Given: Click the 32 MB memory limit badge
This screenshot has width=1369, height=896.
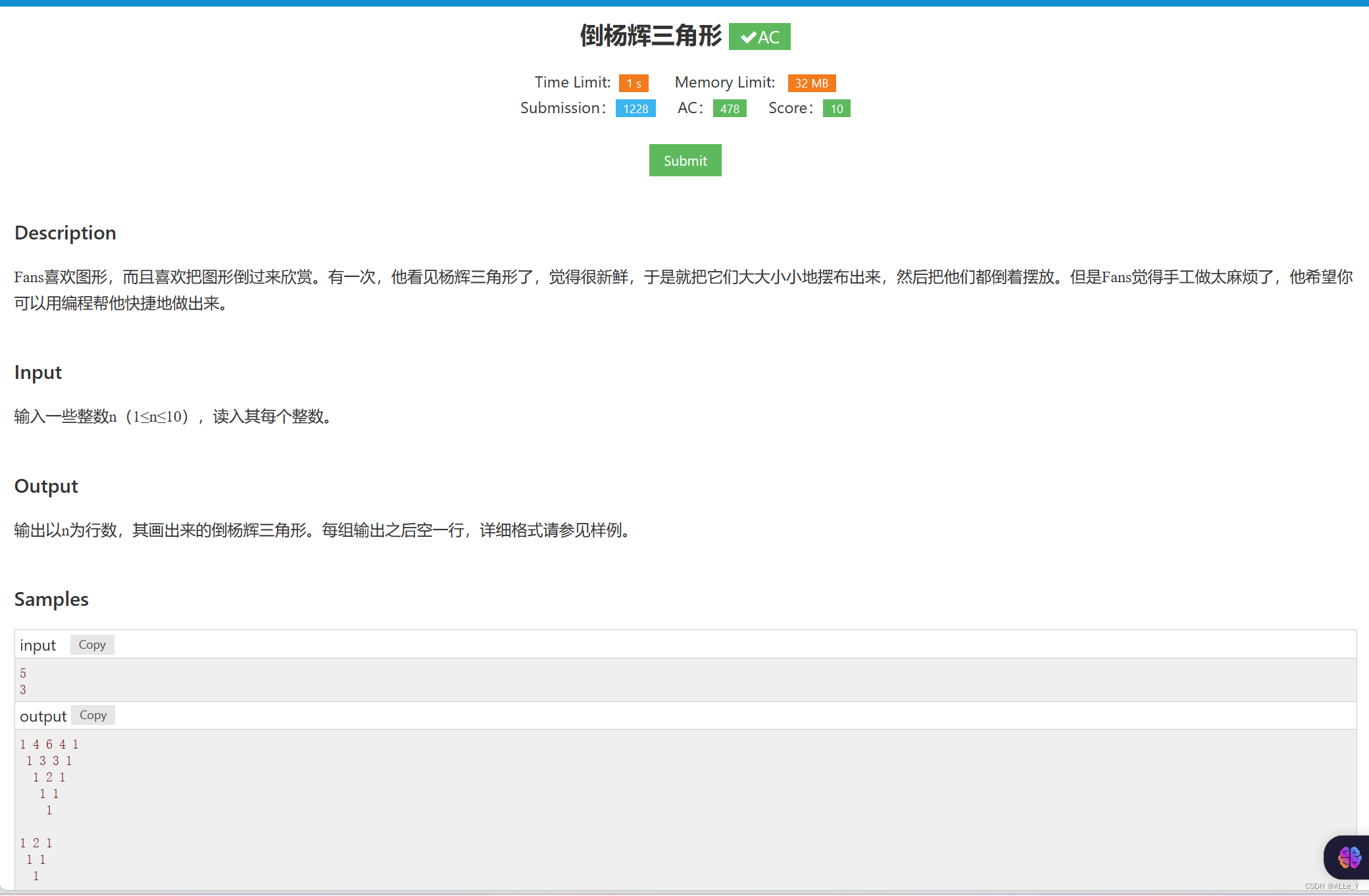Looking at the screenshot, I should (811, 84).
